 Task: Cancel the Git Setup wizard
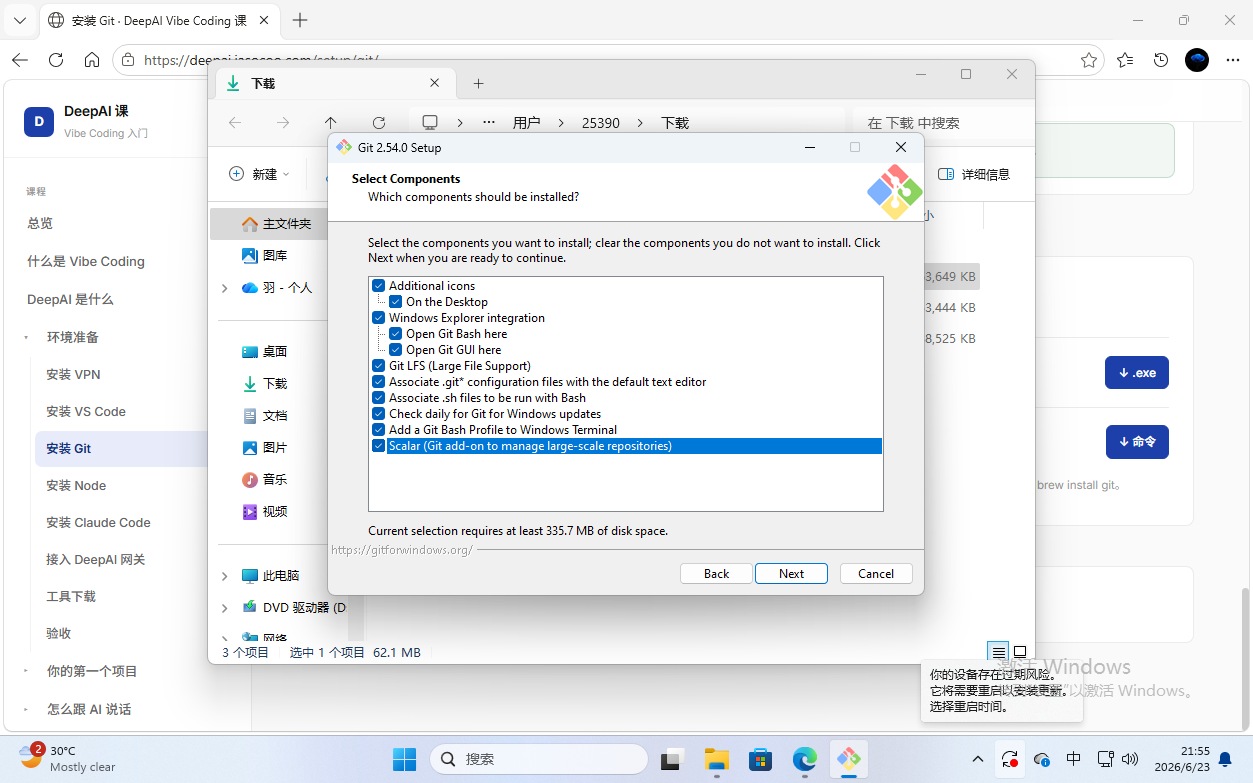point(876,574)
